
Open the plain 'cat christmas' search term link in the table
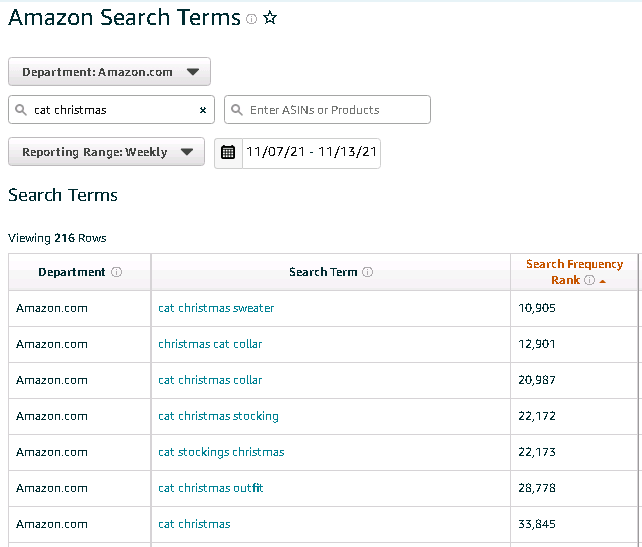point(194,524)
